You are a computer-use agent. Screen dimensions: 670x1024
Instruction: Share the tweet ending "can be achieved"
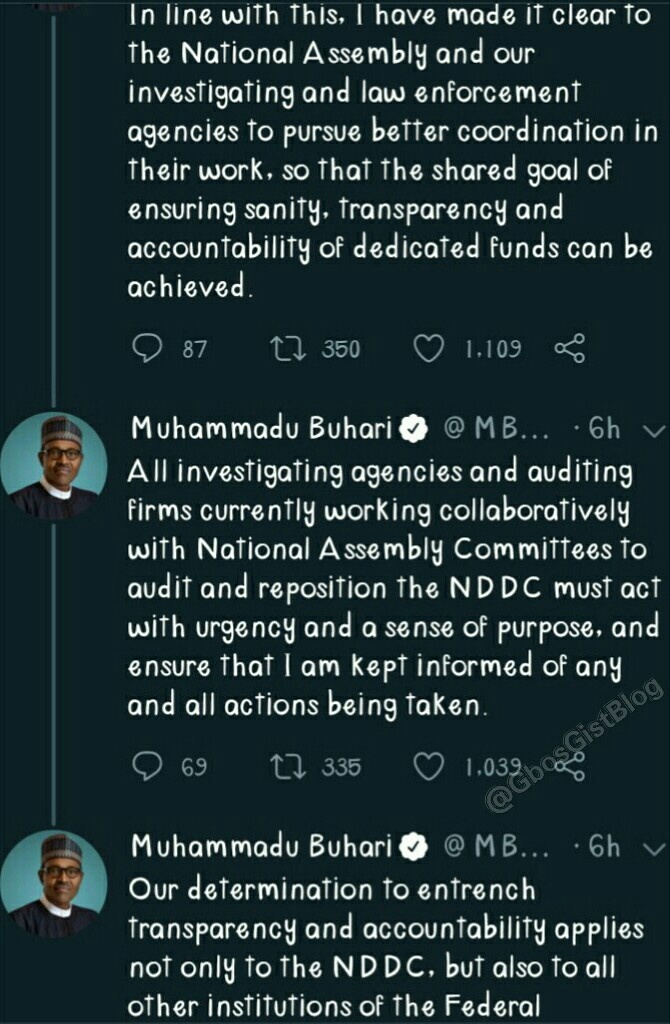[x=569, y=348]
